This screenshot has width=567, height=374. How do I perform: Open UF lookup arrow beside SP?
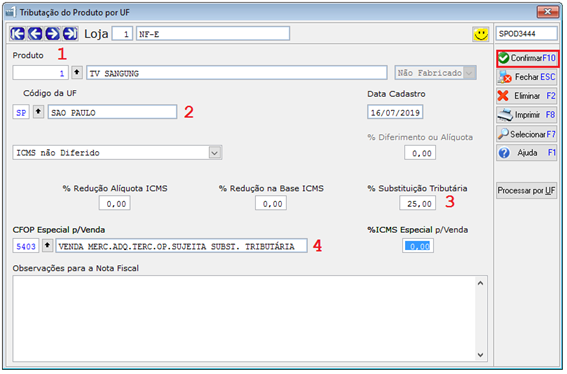coord(38,112)
